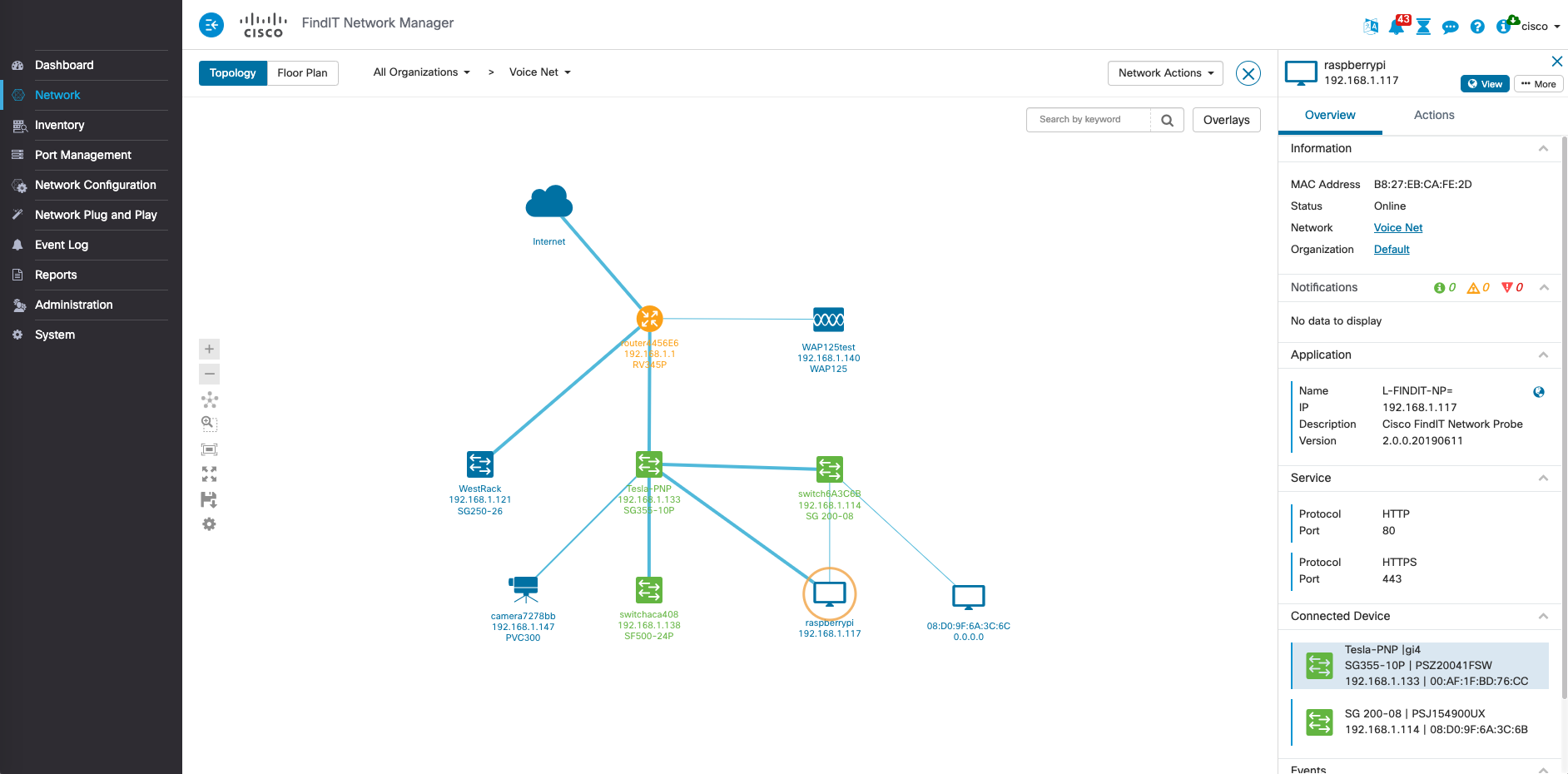Click the Search by keyword field
The width and height of the screenshot is (1568, 774).
[x=1089, y=120]
